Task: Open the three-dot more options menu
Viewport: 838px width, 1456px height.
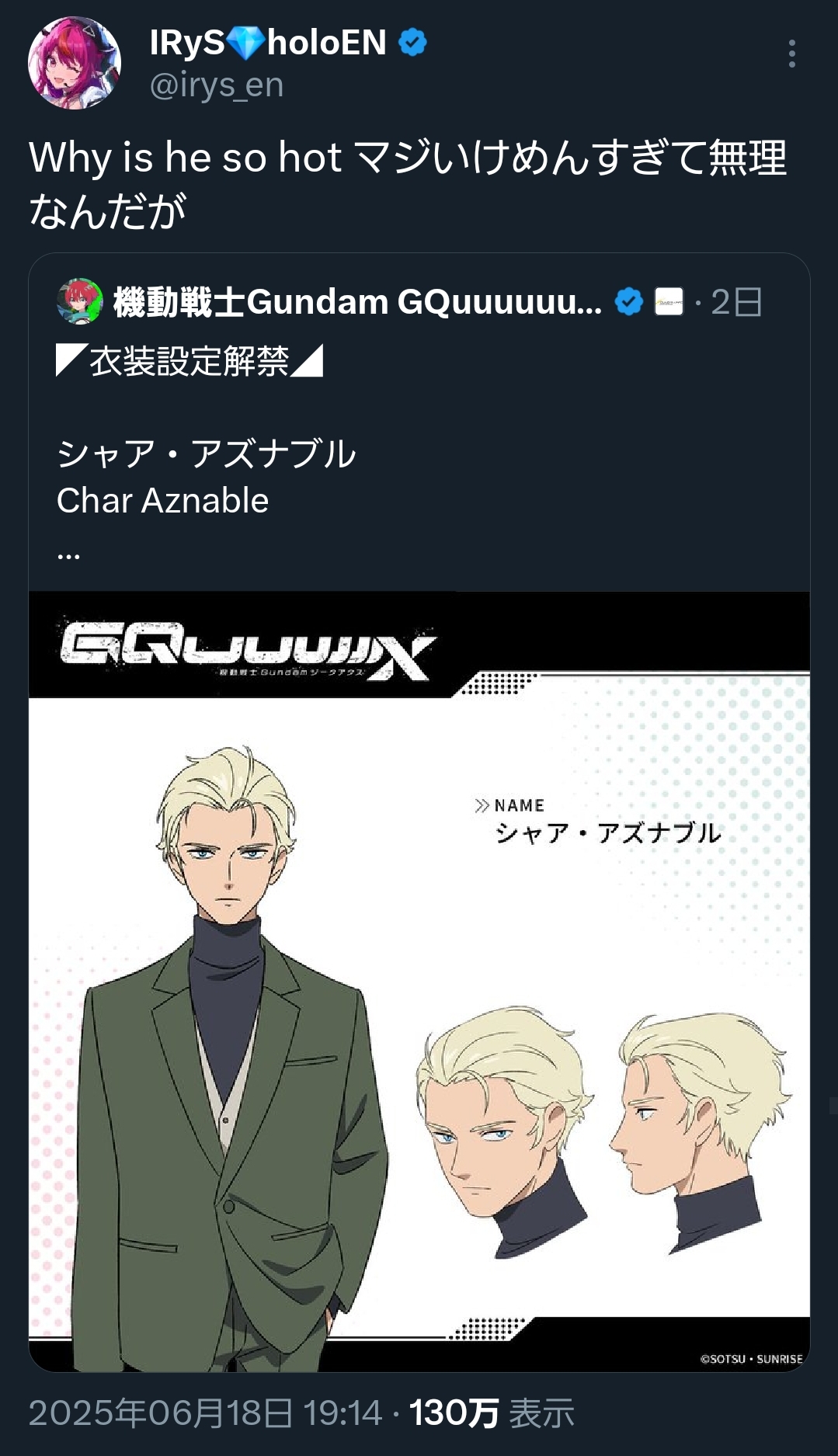Action: tap(791, 54)
